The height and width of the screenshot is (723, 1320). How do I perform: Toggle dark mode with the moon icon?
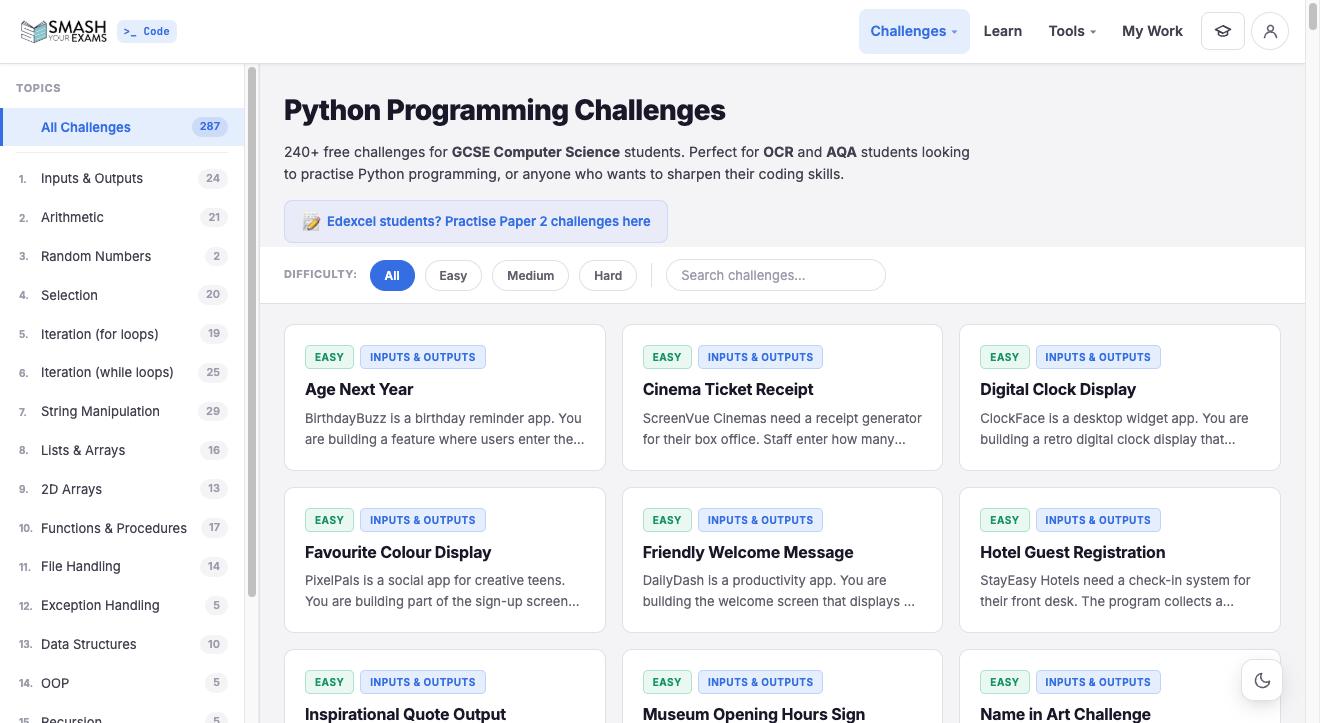(x=1262, y=680)
